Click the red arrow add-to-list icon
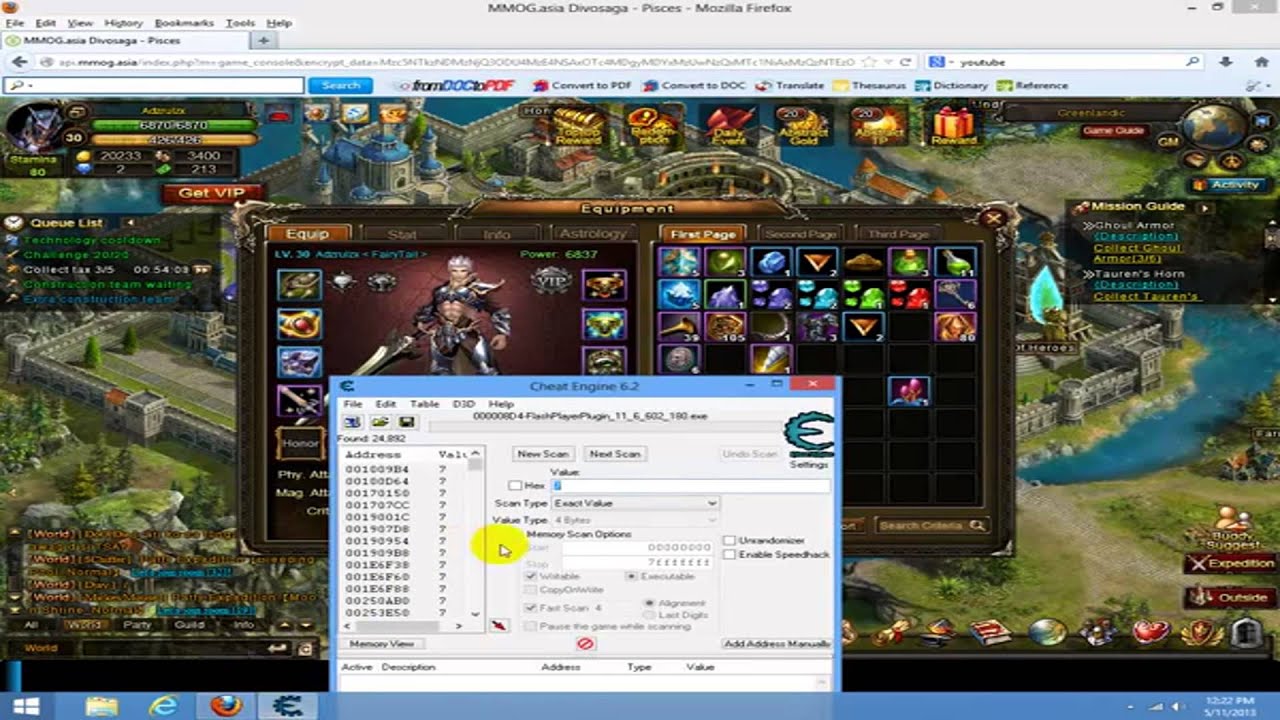This screenshot has width=1280, height=720. [499, 626]
